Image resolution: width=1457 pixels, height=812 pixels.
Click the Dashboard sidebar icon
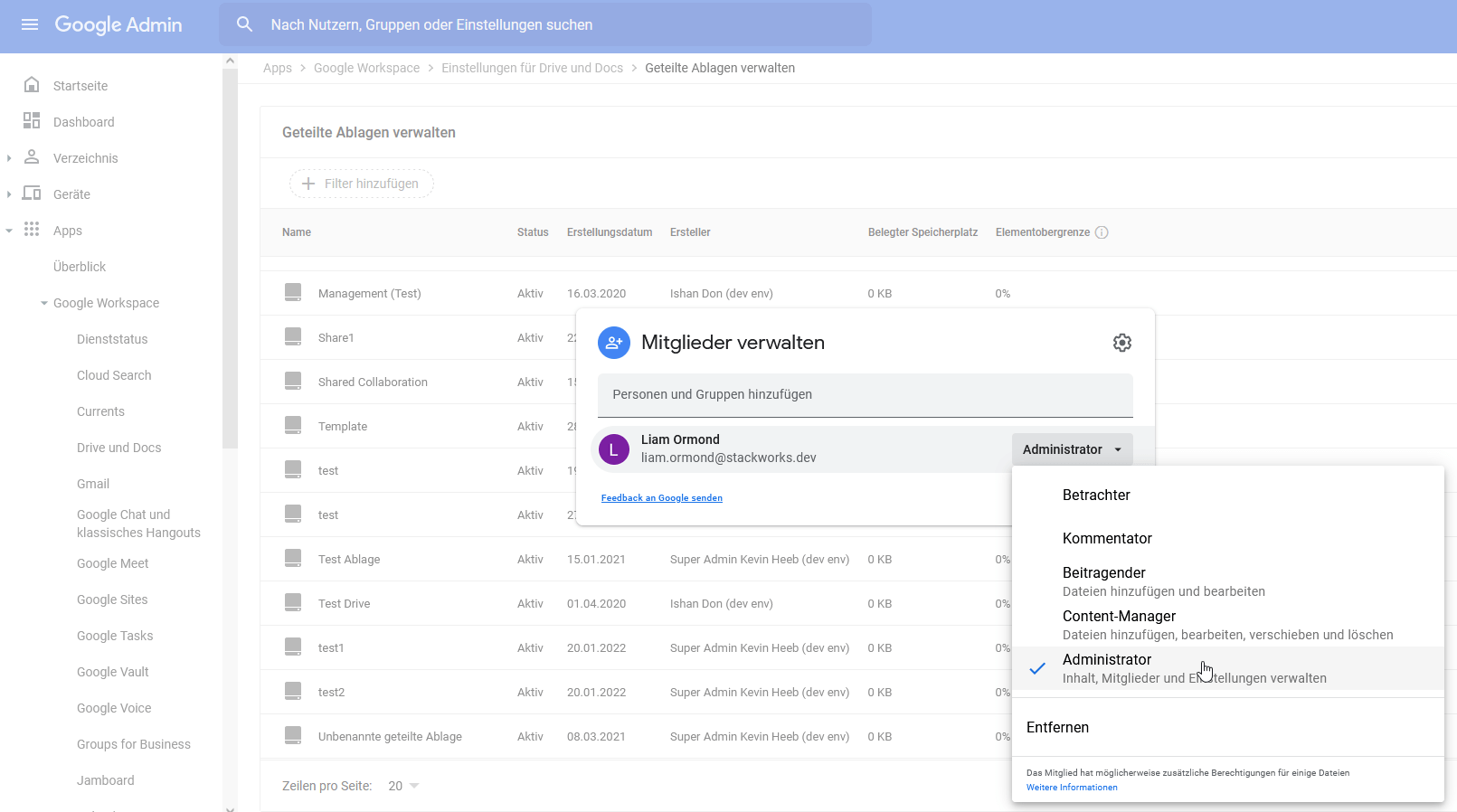point(32,121)
